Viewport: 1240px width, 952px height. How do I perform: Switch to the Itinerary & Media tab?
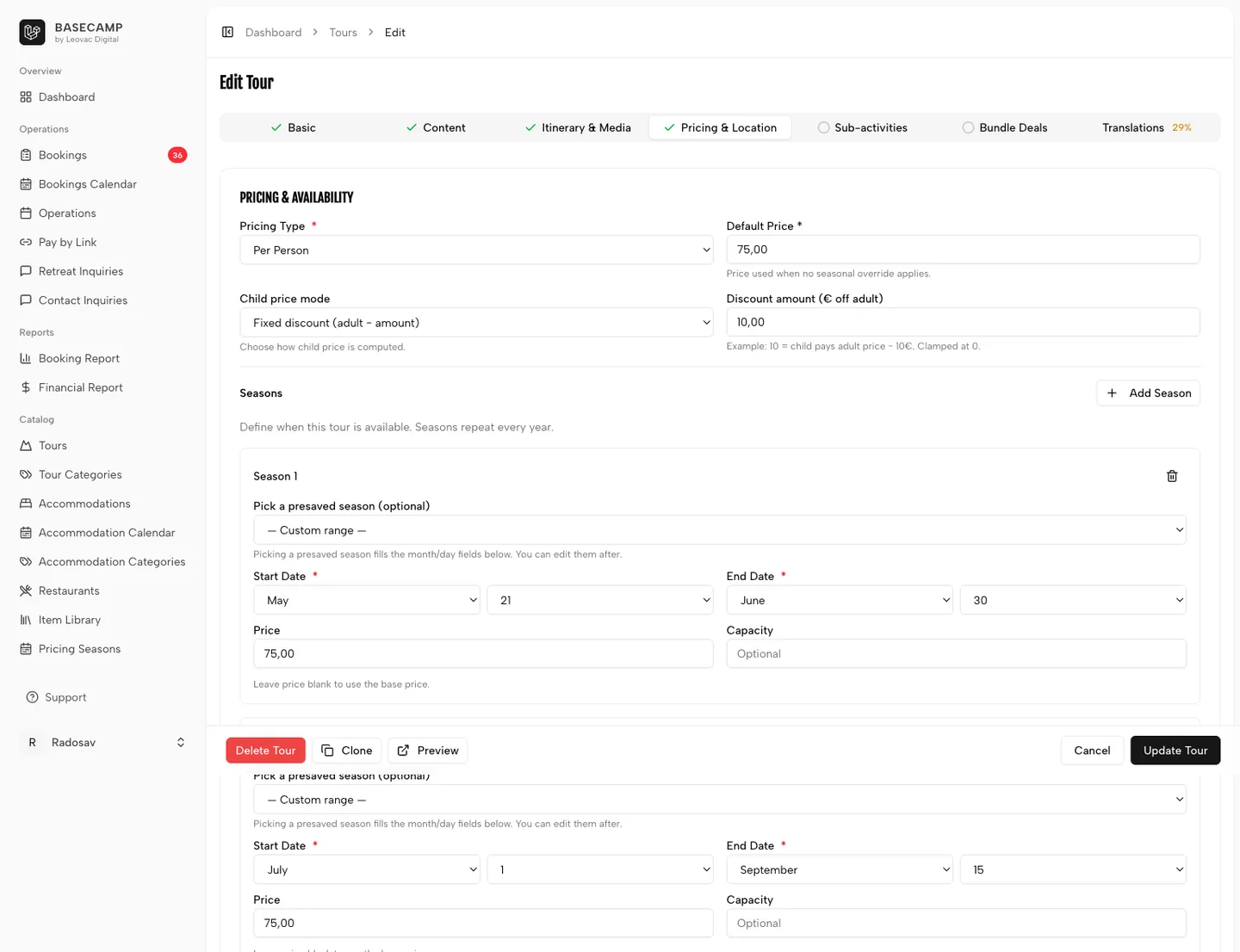pos(578,127)
